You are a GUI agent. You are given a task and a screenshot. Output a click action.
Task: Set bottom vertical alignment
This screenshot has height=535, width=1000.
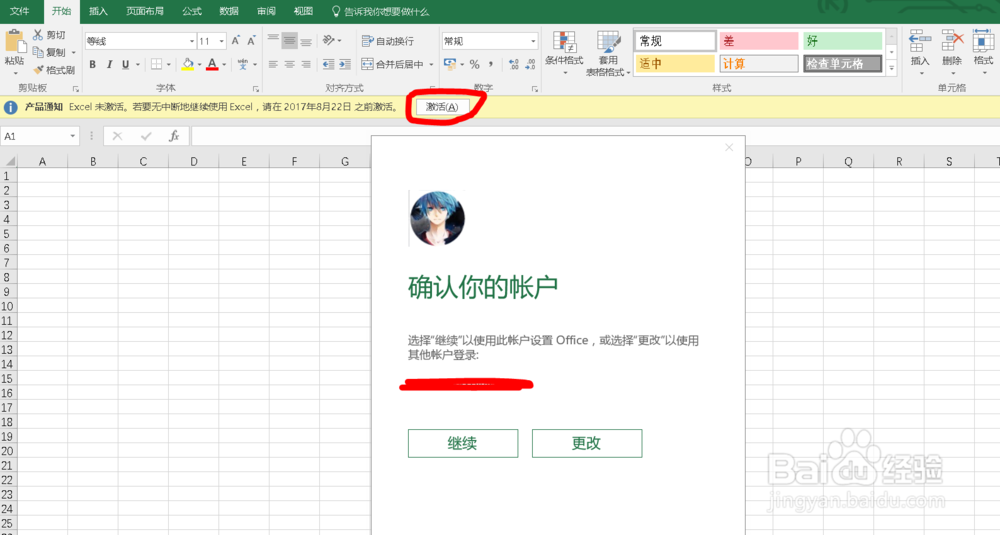tap(306, 41)
